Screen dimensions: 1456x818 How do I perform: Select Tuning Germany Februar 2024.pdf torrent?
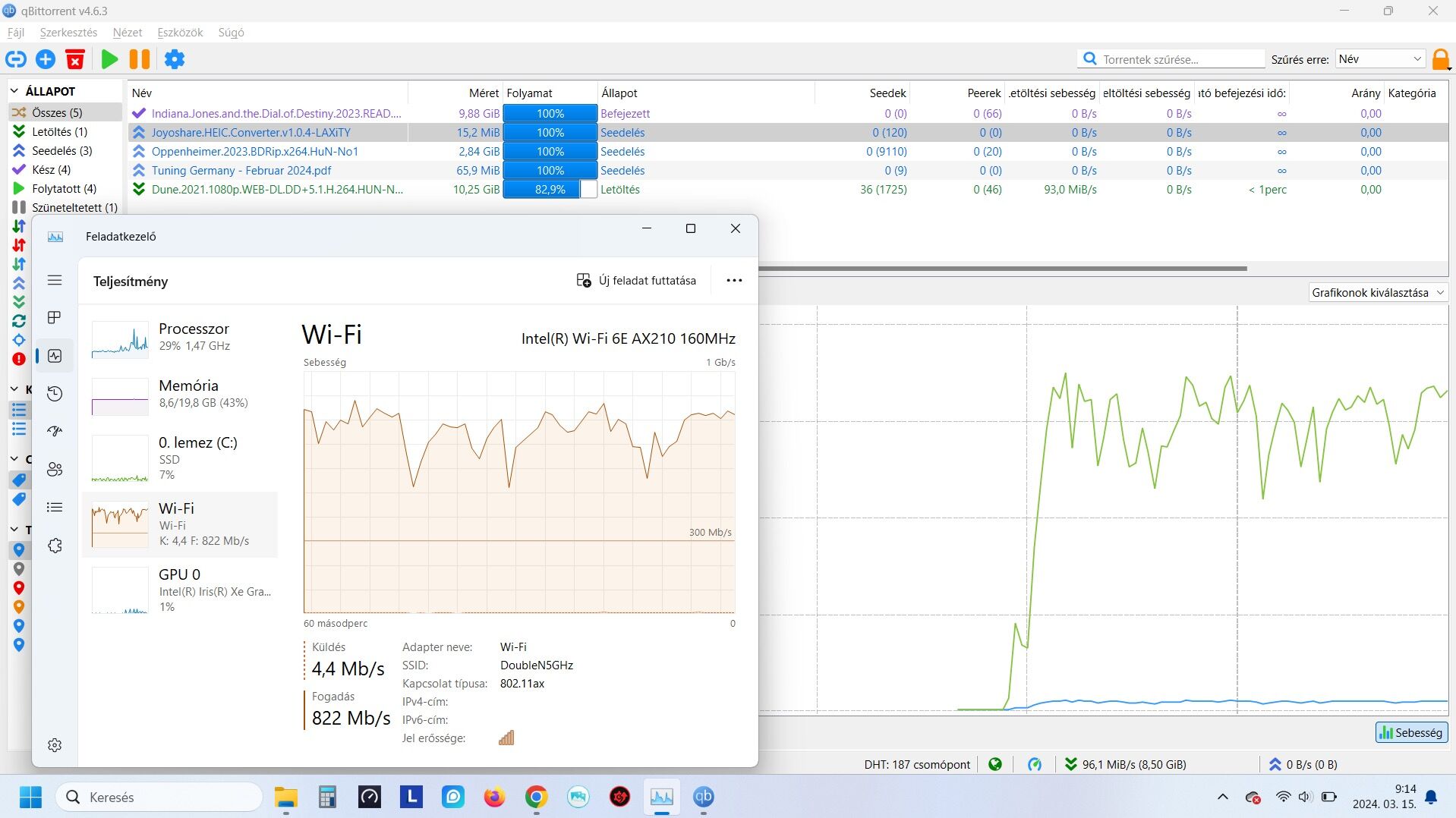[788, 170]
